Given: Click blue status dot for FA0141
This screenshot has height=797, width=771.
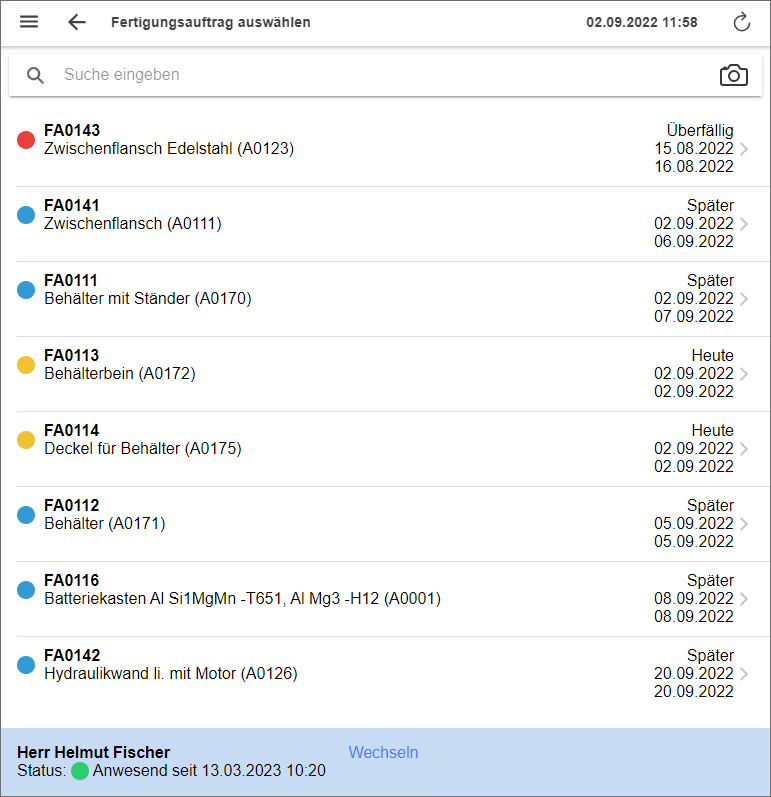Looking at the screenshot, I should [27, 215].
